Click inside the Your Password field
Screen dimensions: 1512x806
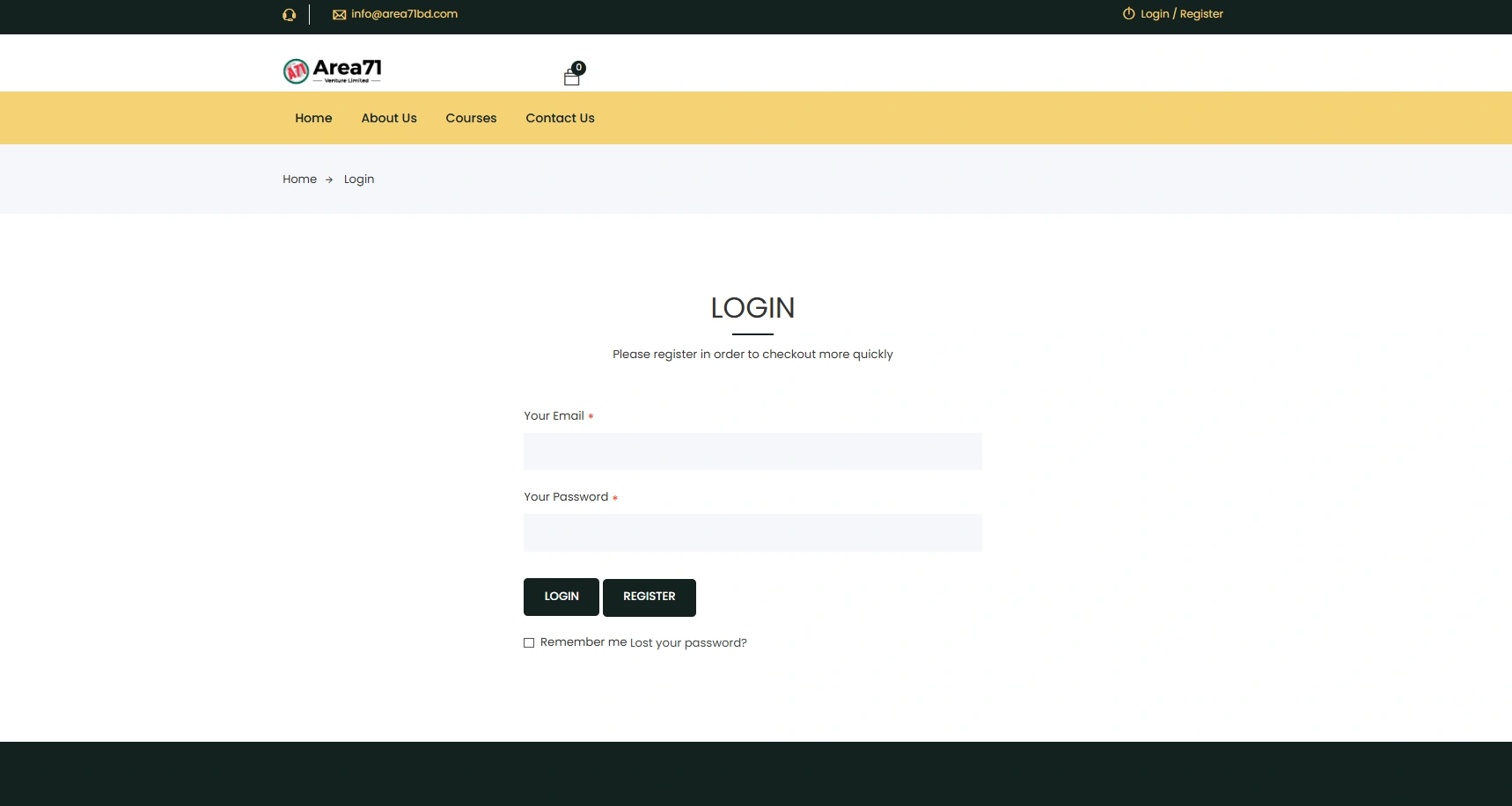pos(752,532)
